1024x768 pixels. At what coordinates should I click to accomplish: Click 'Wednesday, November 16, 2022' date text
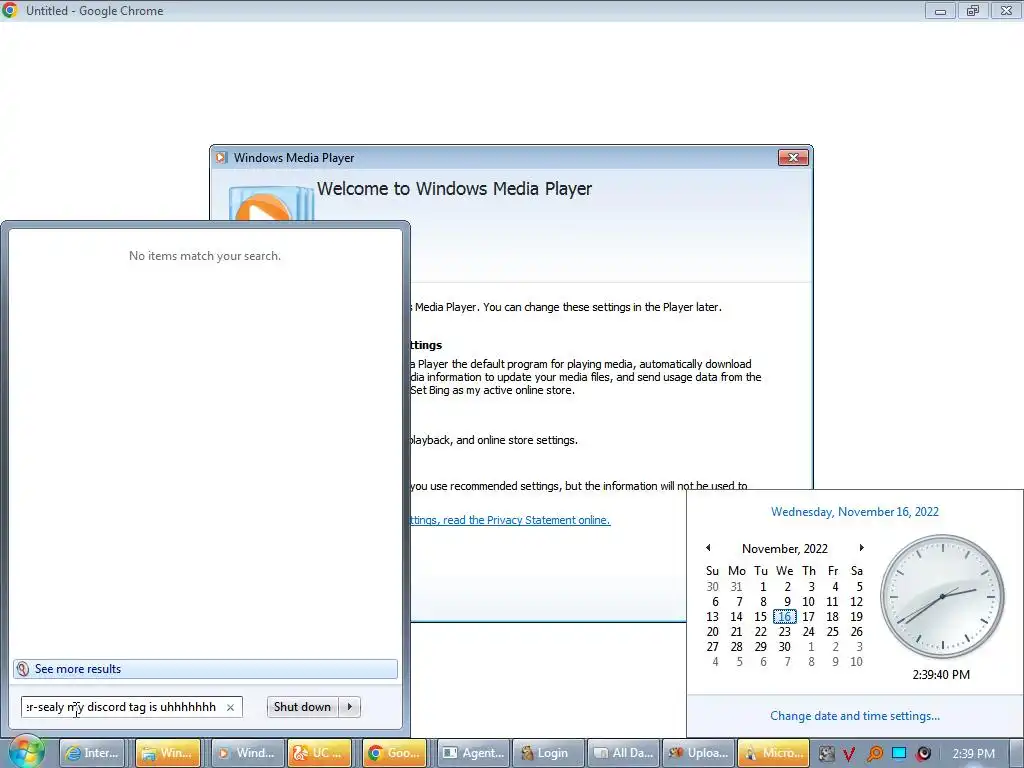click(x=855, y=511)
